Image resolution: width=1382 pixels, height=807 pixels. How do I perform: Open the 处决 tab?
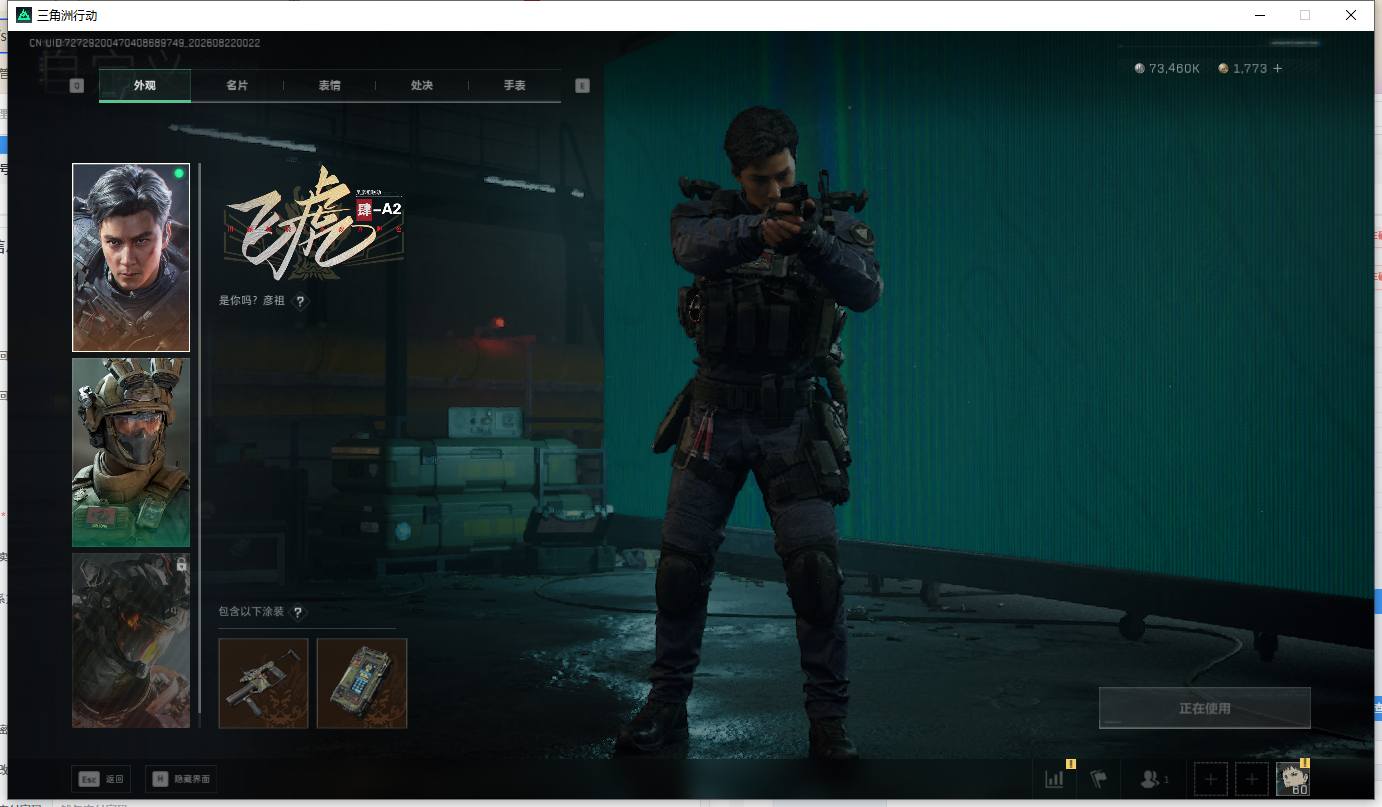coord(422,86)
